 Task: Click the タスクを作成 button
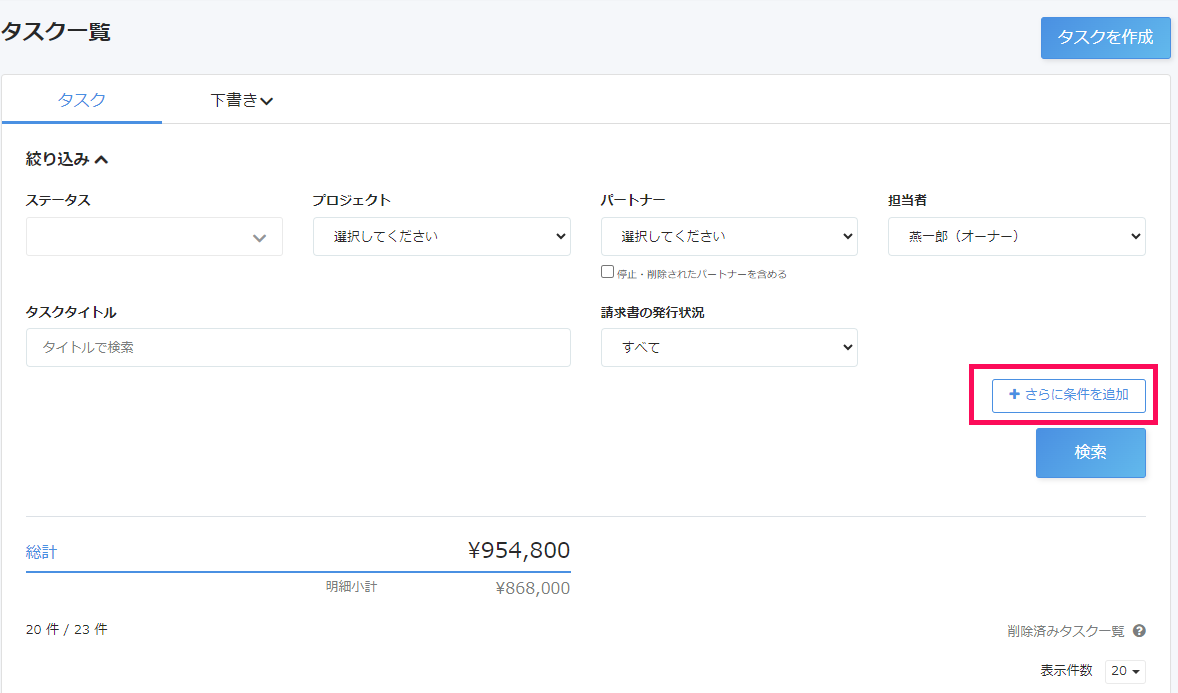[x=1105, y=38]
